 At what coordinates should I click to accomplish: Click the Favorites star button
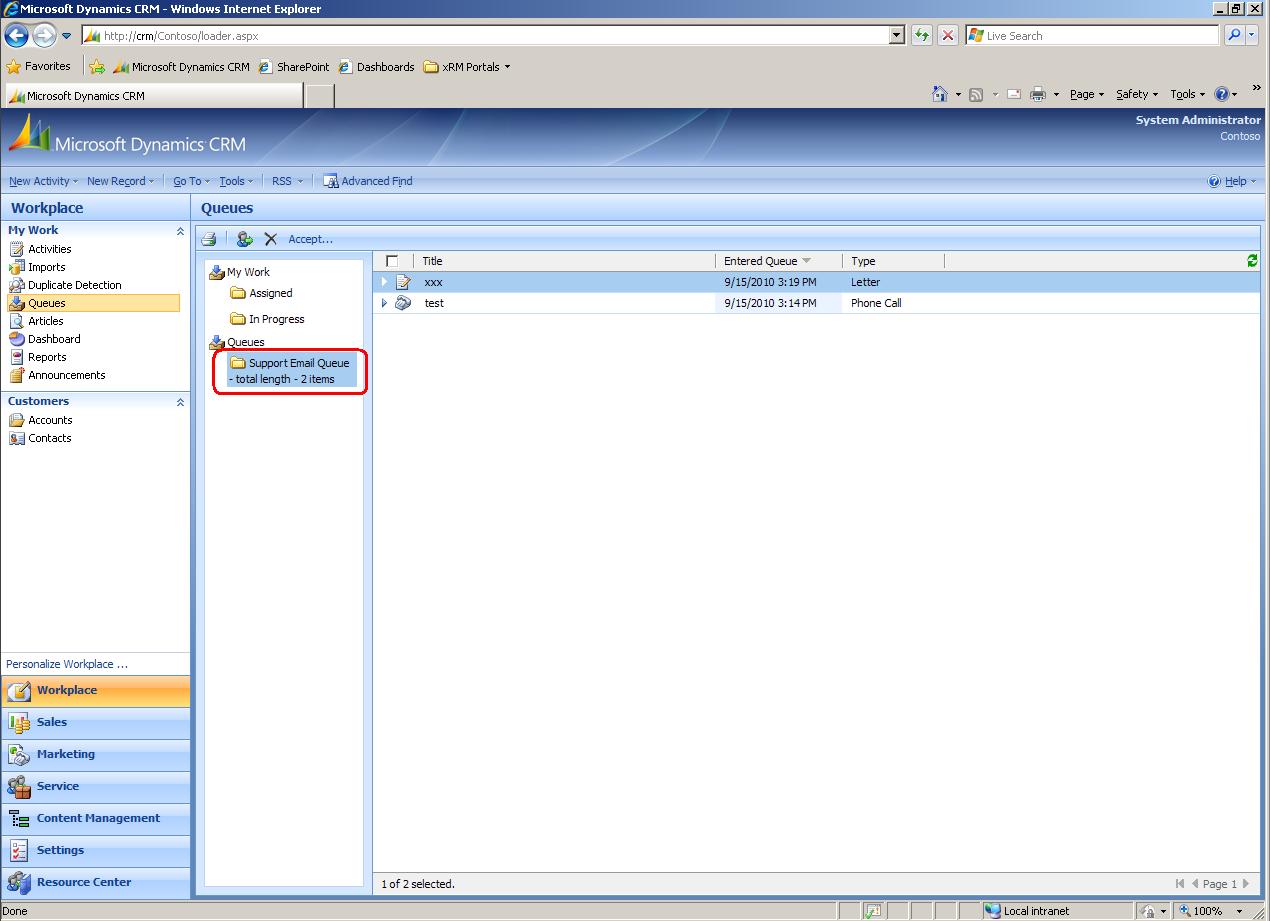click(39, 67)
